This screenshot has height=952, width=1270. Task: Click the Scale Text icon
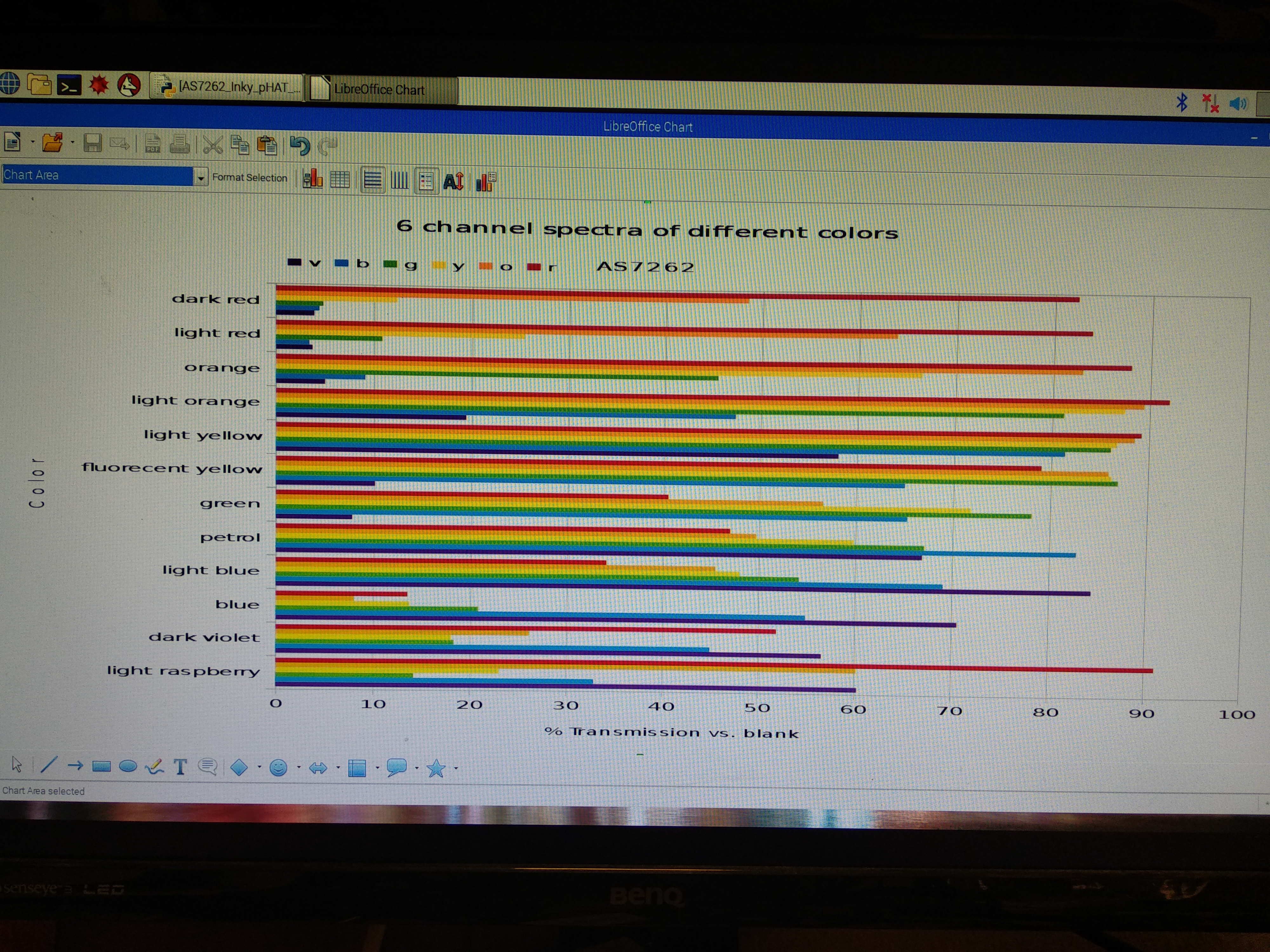(453, 182)
